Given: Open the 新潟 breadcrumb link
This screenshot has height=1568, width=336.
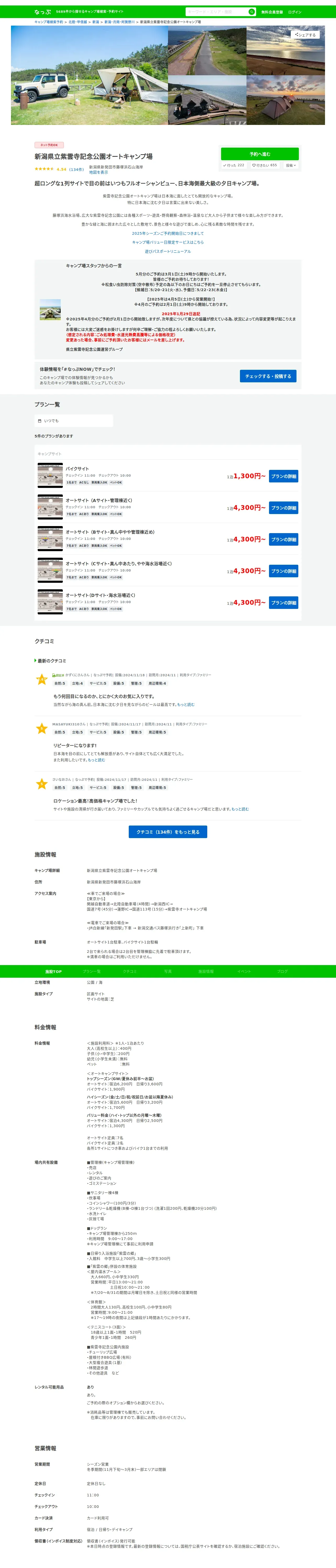Looking at the screenshot, I should tap(96, 22).
